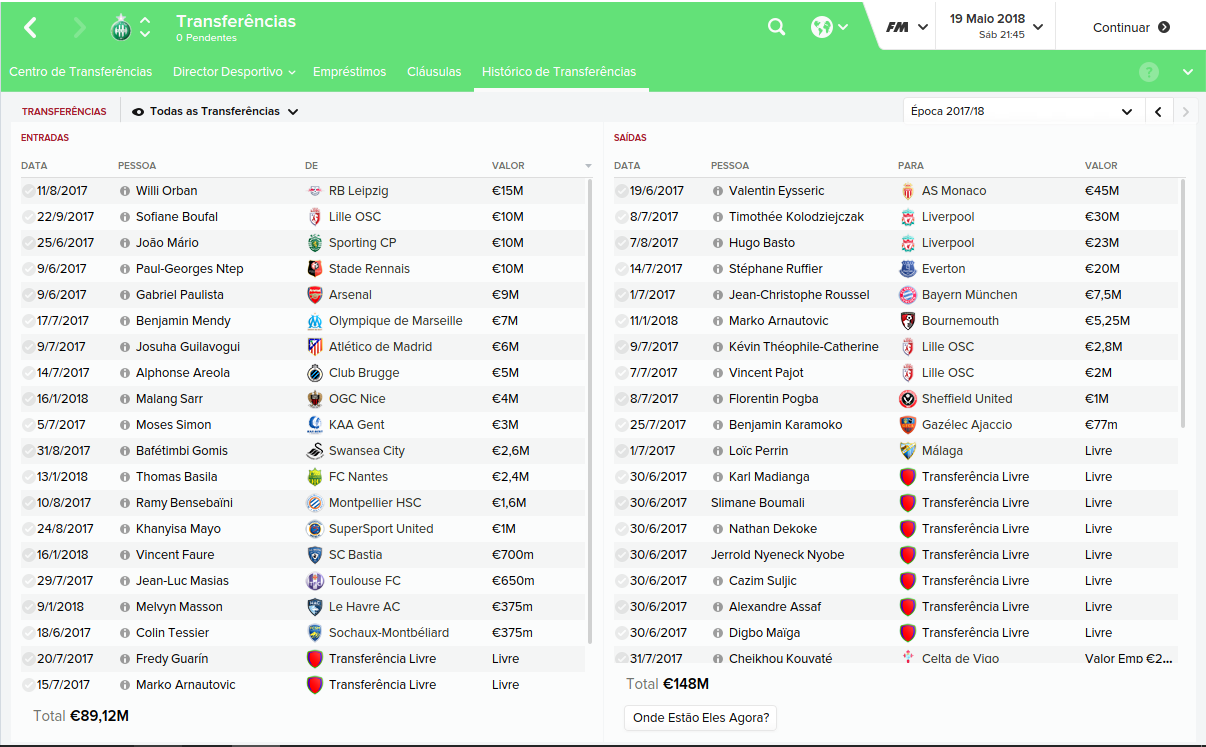Open info icon for Timothée Kolodziejczak
The height and width of the screenshot is (747, 1206).
pos(718,216)
